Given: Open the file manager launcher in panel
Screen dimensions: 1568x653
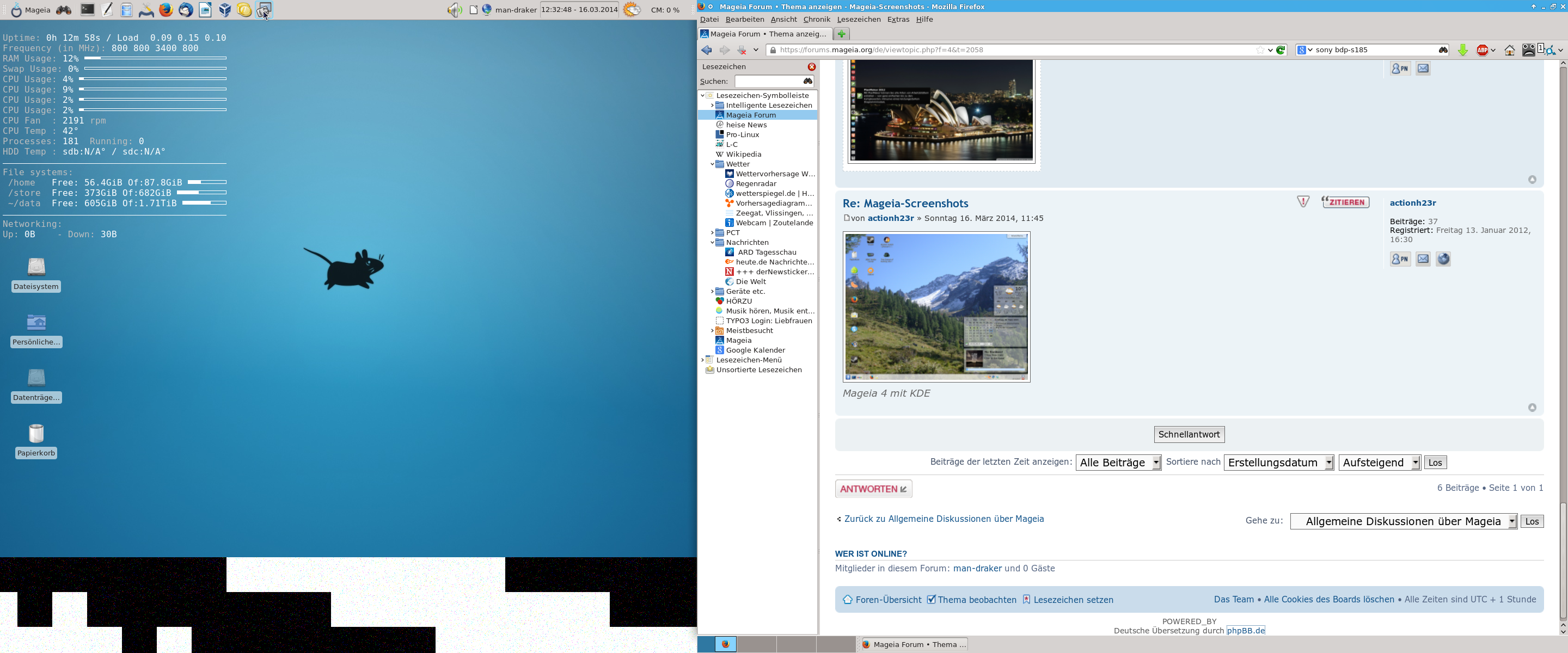Looking at the screenshot, I should pos(127,10).
